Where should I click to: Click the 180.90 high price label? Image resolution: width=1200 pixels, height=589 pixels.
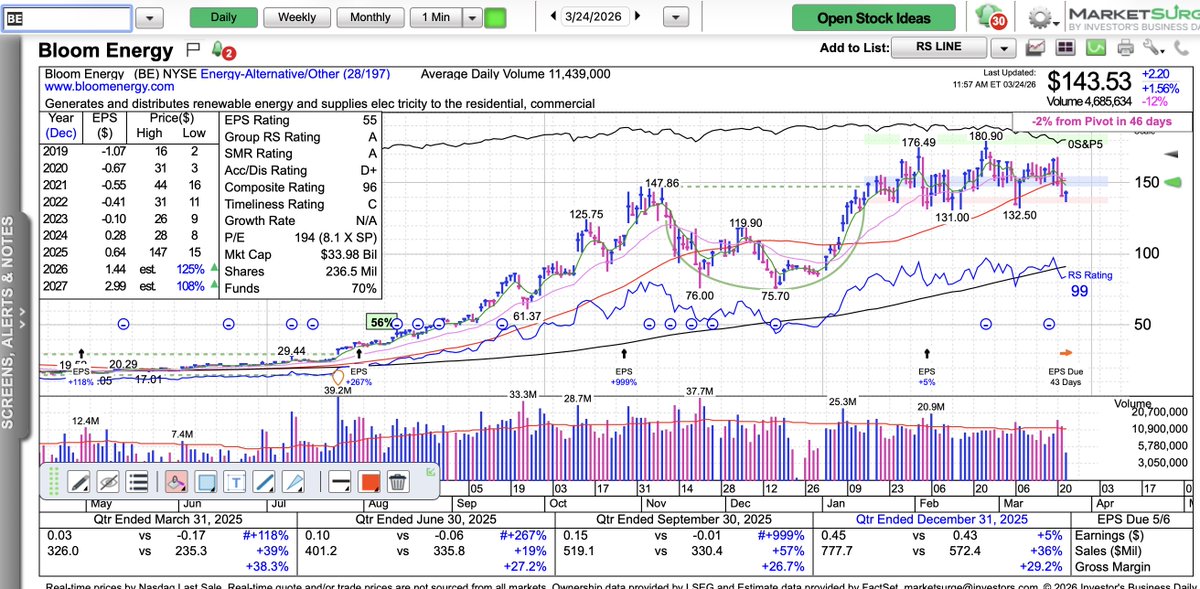coord(987,136)
